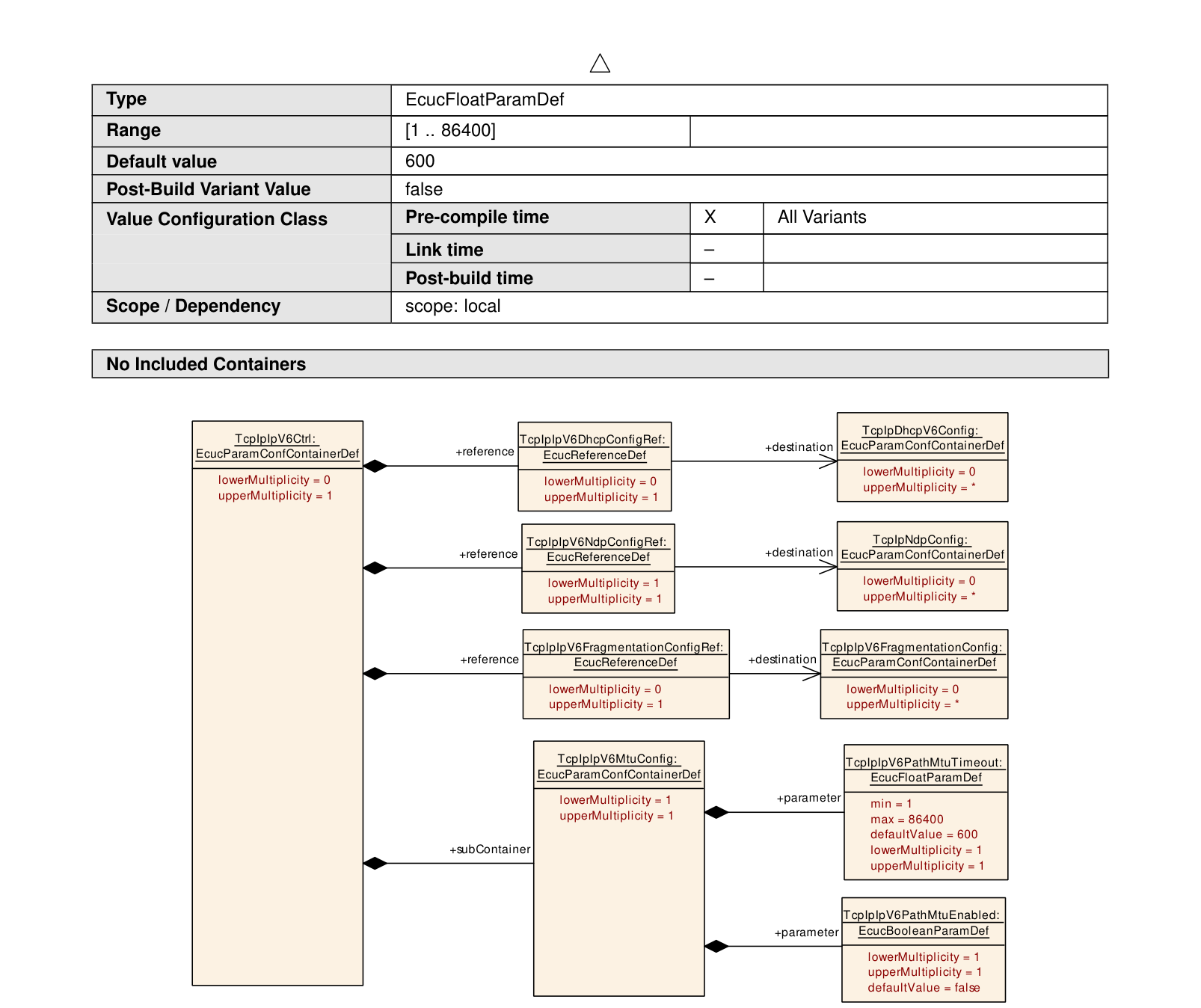Select the 'TcpIpIpV6Ctrl:' diagram box title
This screenshot has height=1008, width=1201.
[x=276, y=439]
